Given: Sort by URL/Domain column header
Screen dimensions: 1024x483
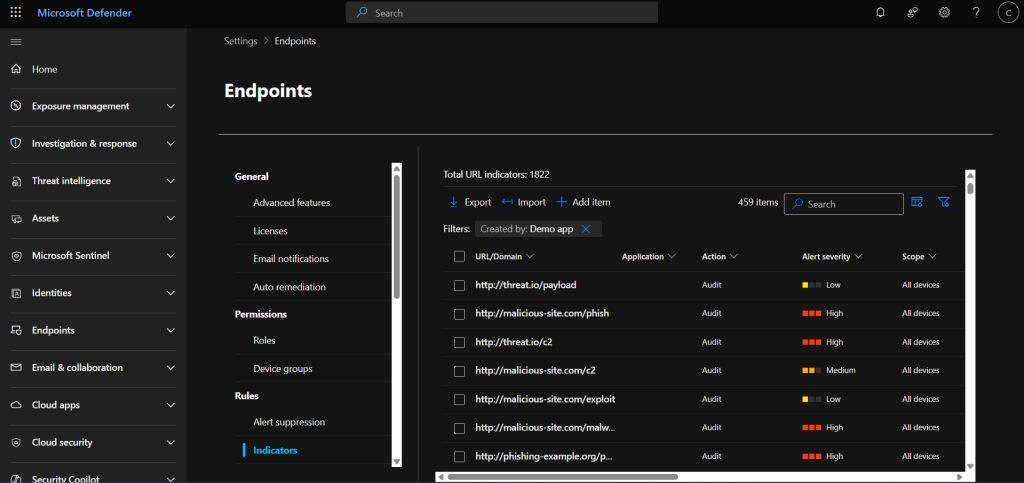Looking at the screenshot, I should pos(504,257).
